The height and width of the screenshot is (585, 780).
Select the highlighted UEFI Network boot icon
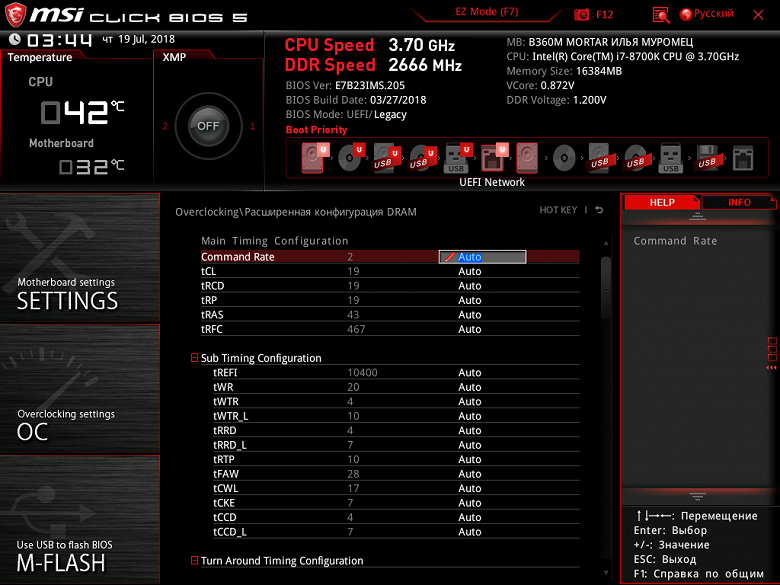[493, 158]
